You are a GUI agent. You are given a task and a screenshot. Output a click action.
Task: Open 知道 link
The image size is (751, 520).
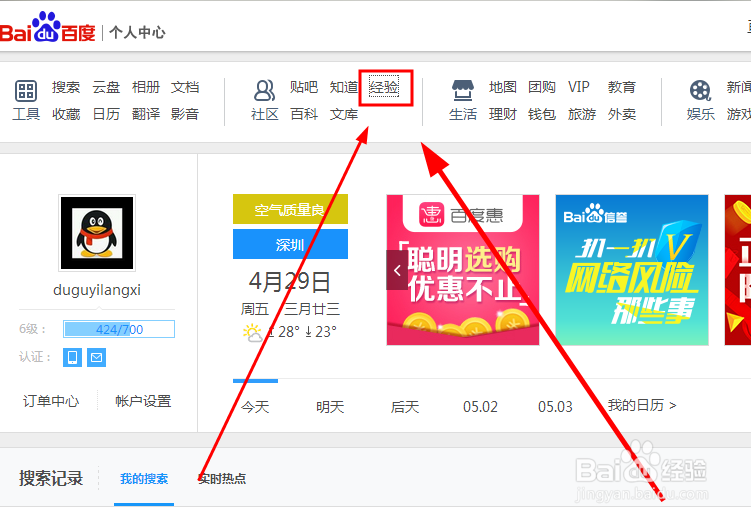(343, 87)
